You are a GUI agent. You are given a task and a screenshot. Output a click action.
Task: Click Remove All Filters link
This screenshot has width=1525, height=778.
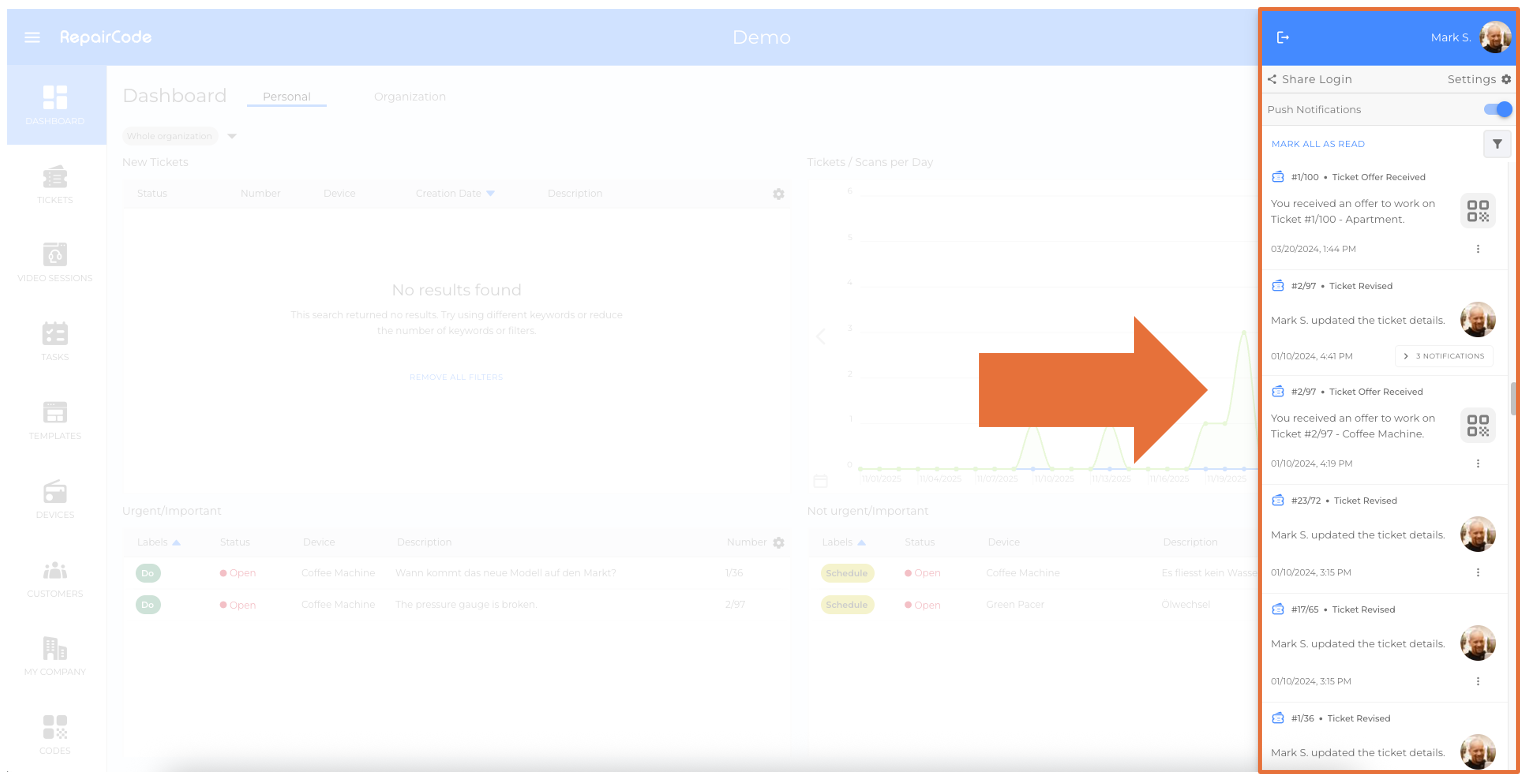(x=456, y=377)
